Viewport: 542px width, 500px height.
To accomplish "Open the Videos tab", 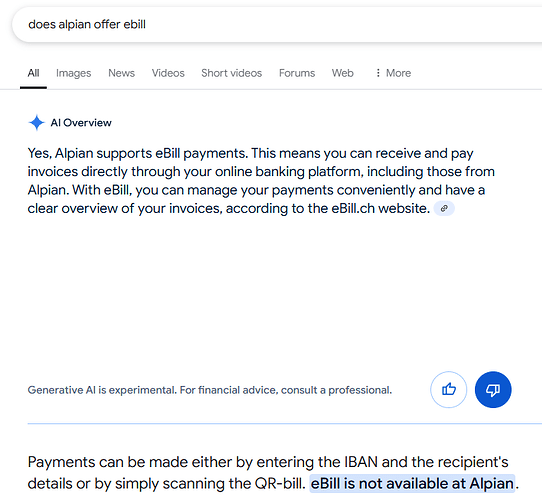I will coord(168,73).
